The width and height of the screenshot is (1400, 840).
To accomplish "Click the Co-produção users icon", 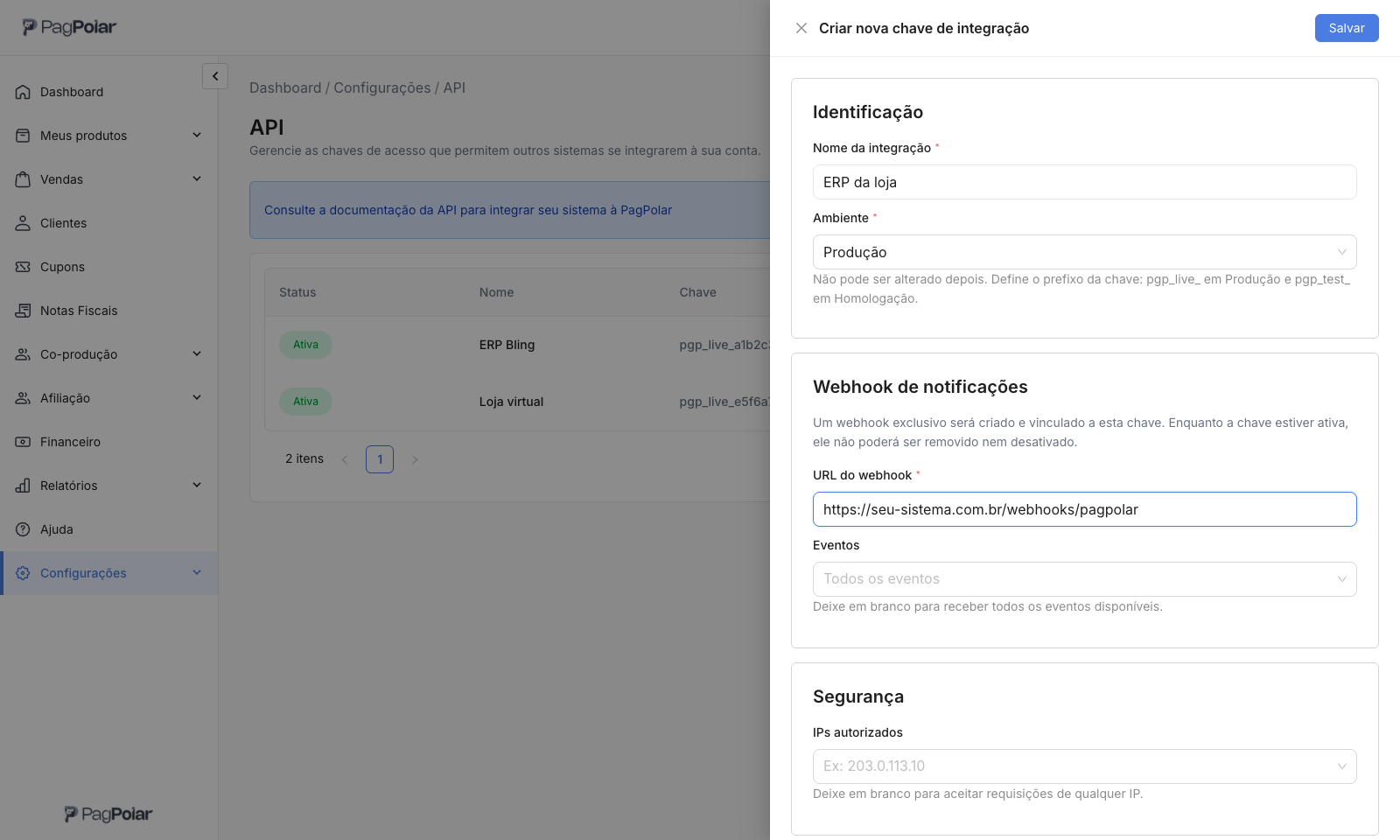I will pyautogui.click(x=23, y=354).
